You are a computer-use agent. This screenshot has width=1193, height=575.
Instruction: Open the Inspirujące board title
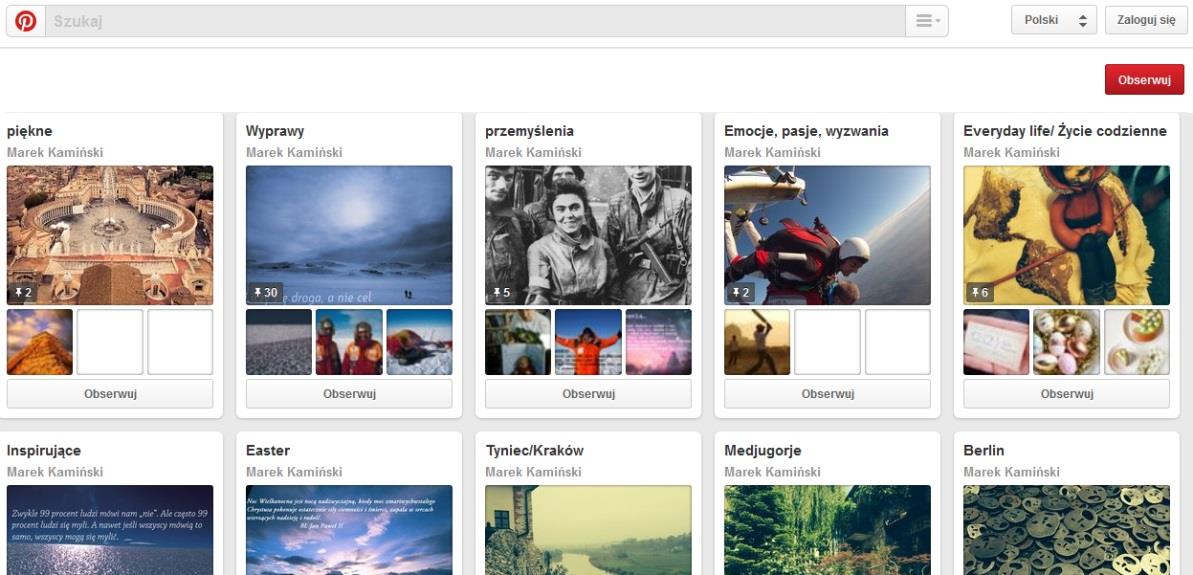point(44,450)
